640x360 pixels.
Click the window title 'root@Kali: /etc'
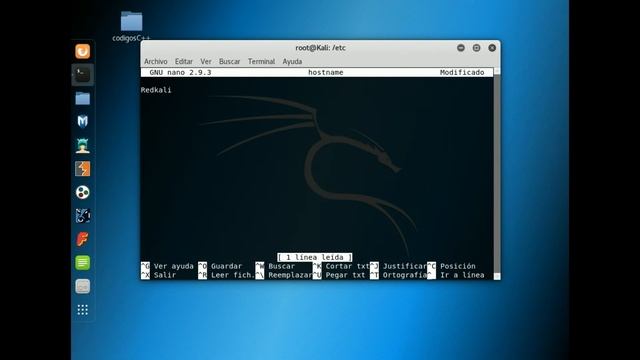coord(320,48)
